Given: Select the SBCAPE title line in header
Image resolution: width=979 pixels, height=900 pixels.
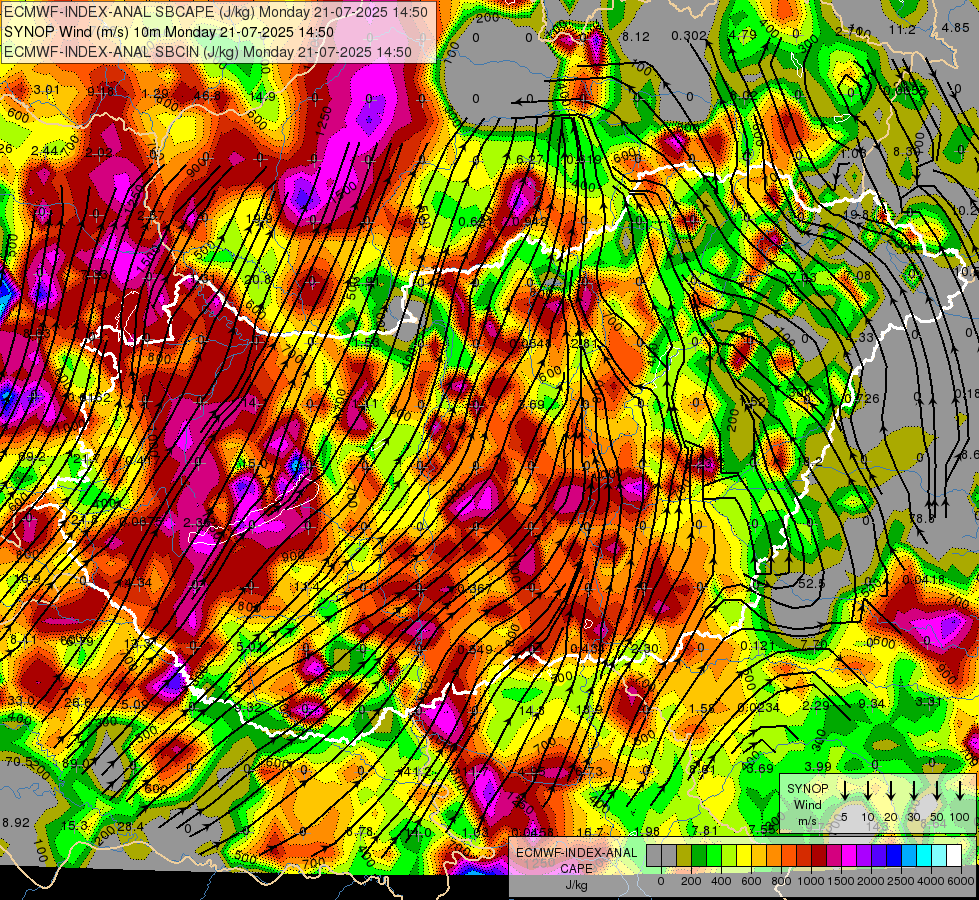Looking at the screenshot, I should (216, 12).
